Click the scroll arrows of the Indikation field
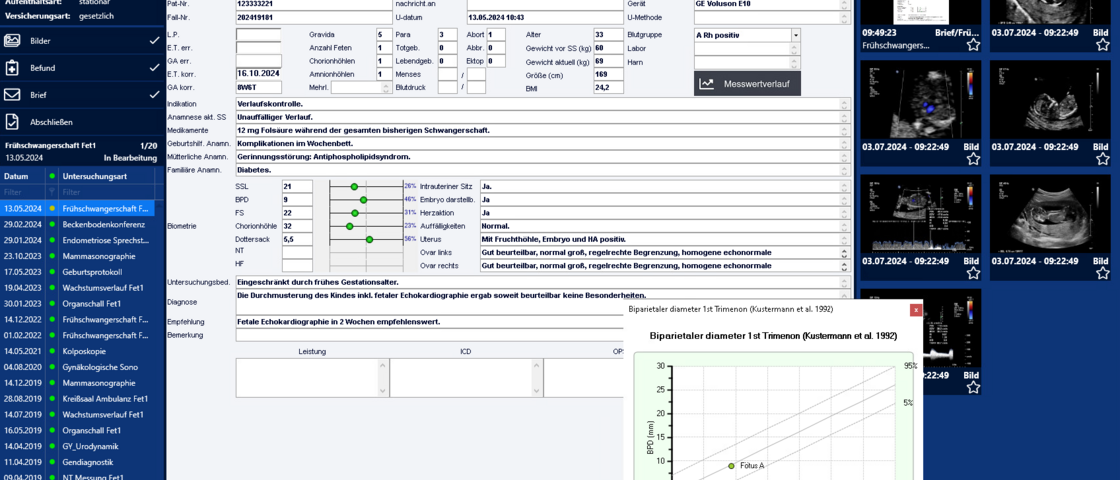The width and height of the screenshot is (1120, 480). click(846, 104)
